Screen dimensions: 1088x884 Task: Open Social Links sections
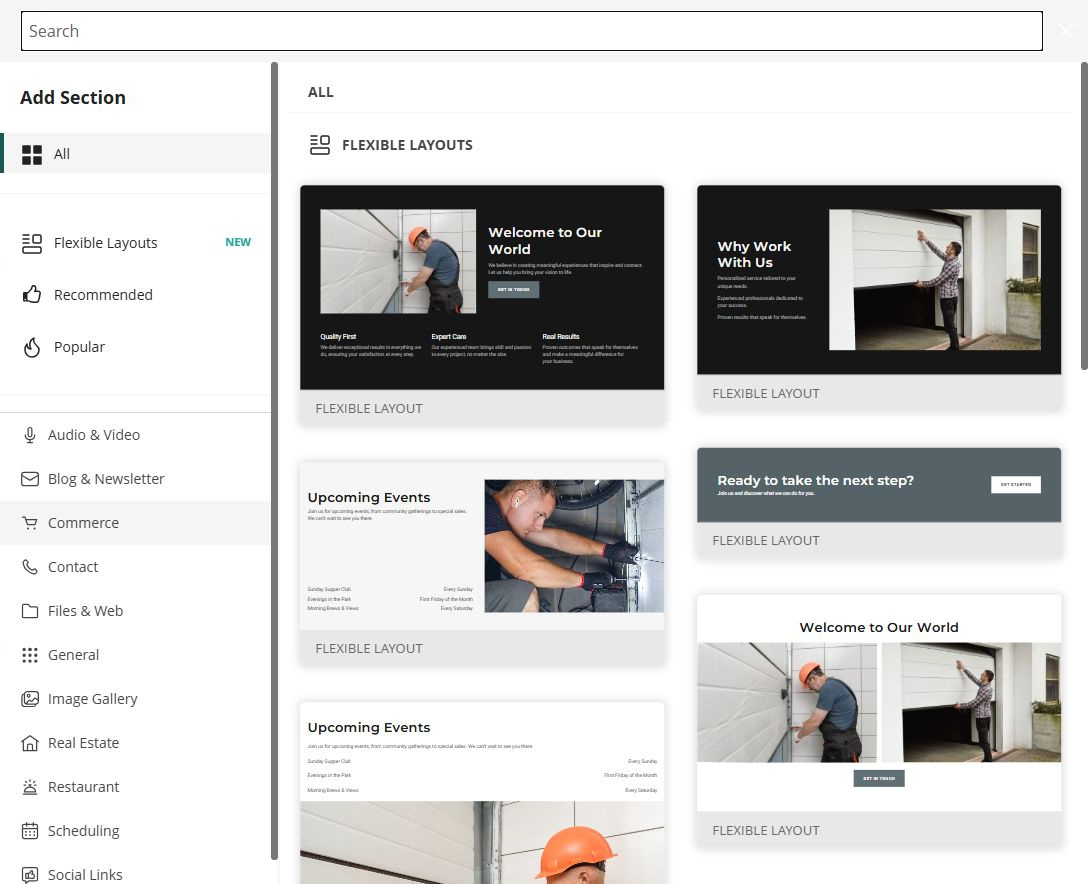[x=135, y=874]
